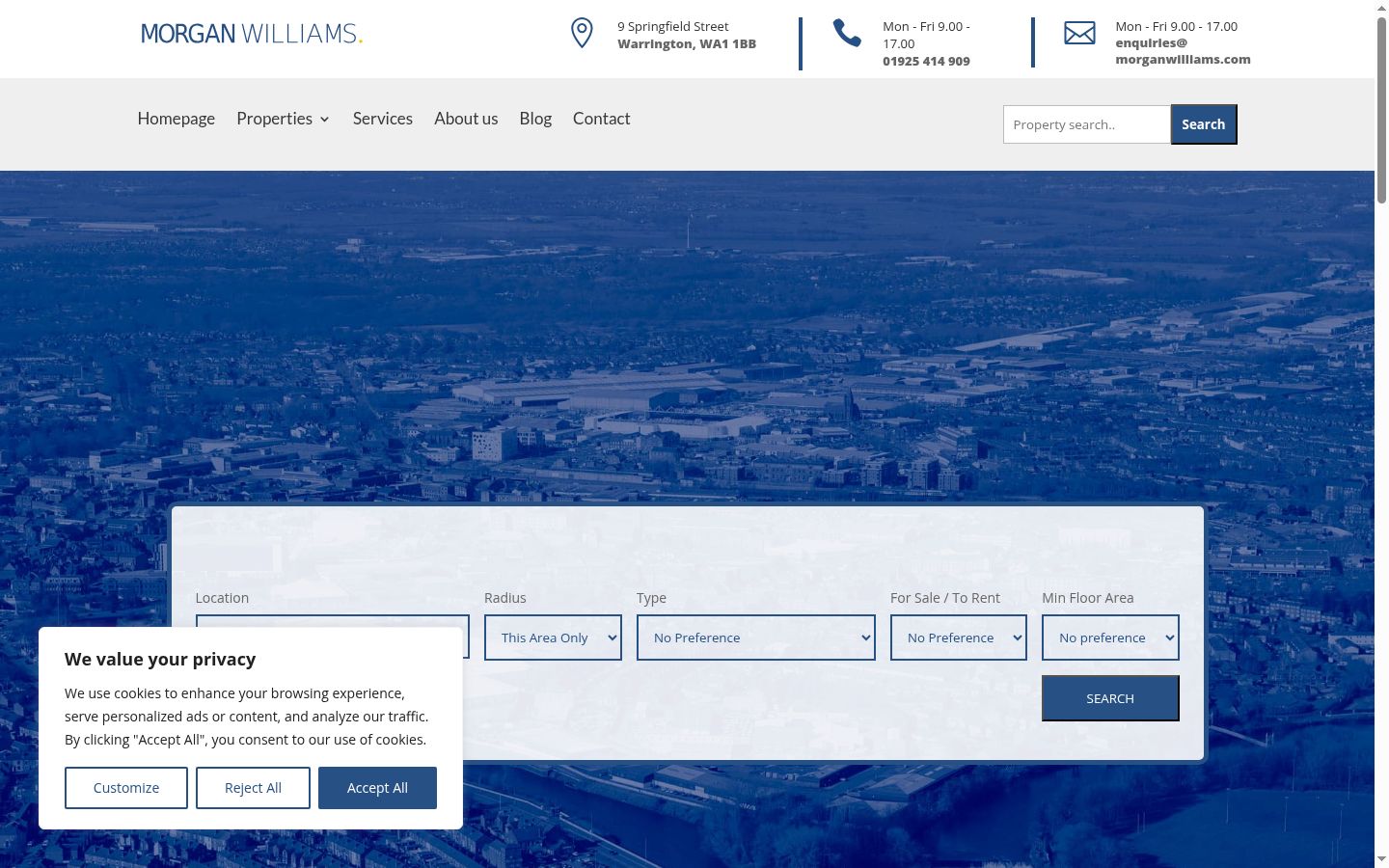Accept all cookies

click(x=377, y=788)
